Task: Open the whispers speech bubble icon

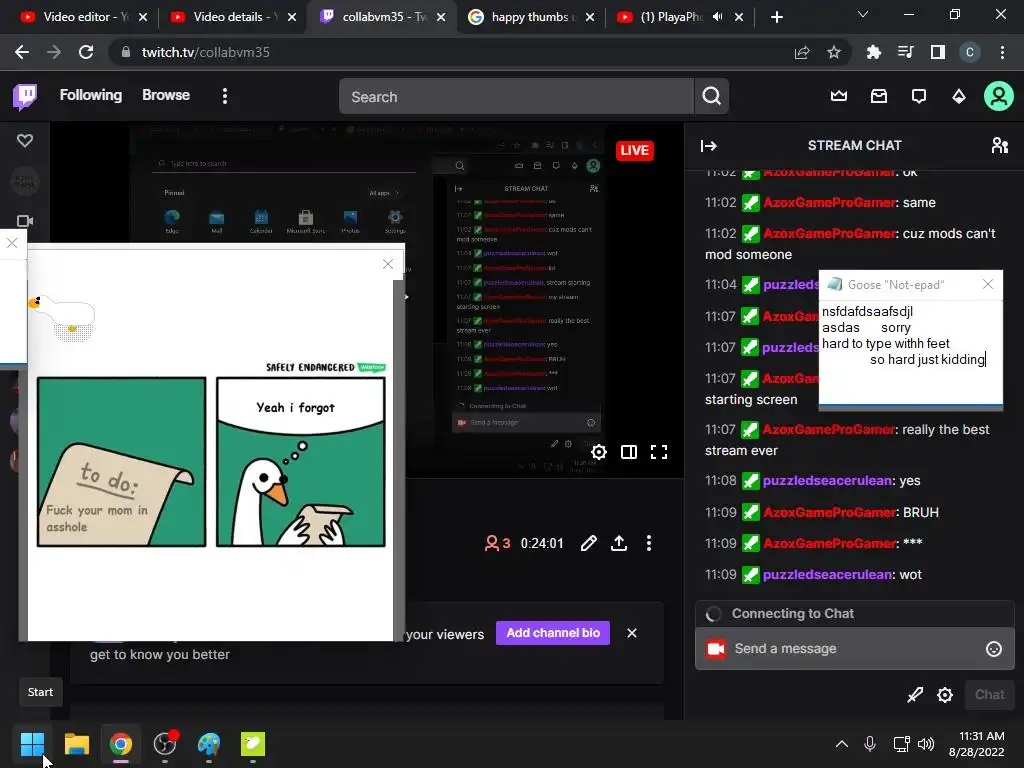Action: click(x=919, y=97)
